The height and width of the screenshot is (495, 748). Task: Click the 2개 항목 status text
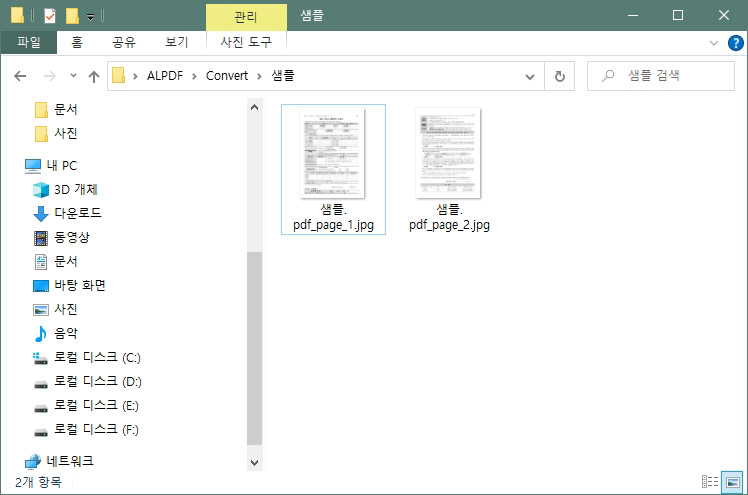(38, 483)
